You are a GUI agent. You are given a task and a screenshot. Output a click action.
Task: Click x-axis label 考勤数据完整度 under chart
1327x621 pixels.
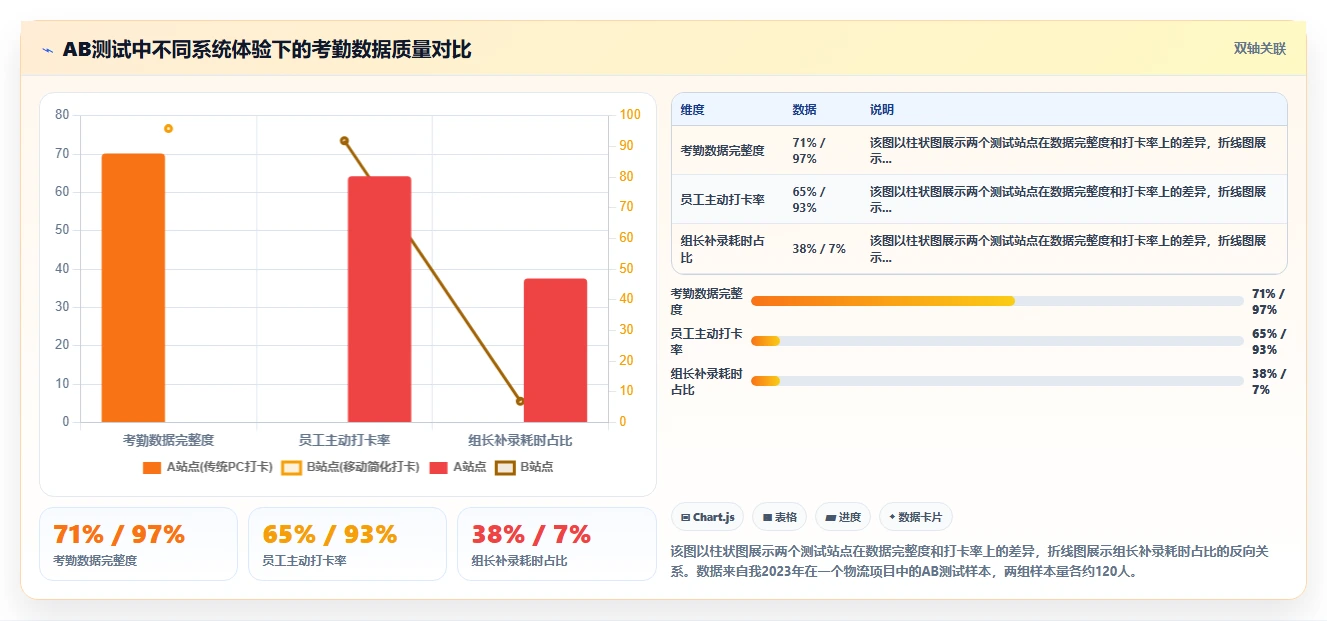tap(168, 440)
